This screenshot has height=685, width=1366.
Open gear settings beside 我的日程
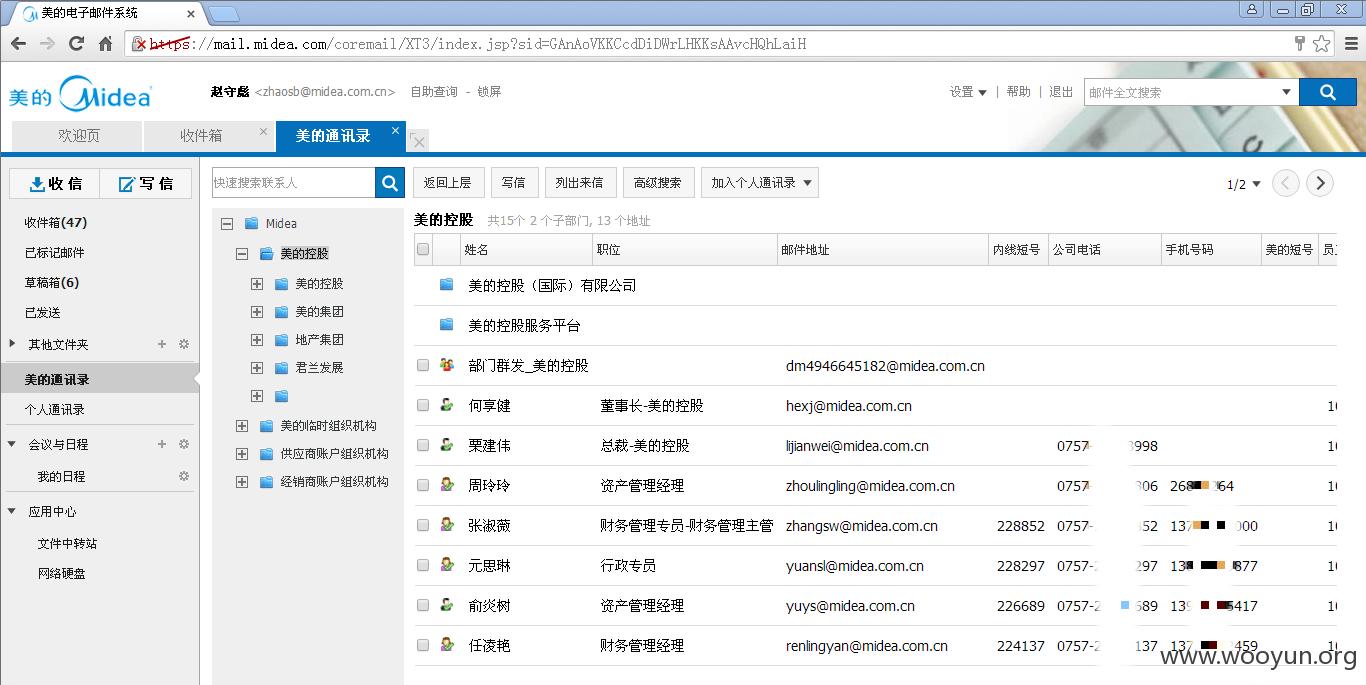(184, 476)
